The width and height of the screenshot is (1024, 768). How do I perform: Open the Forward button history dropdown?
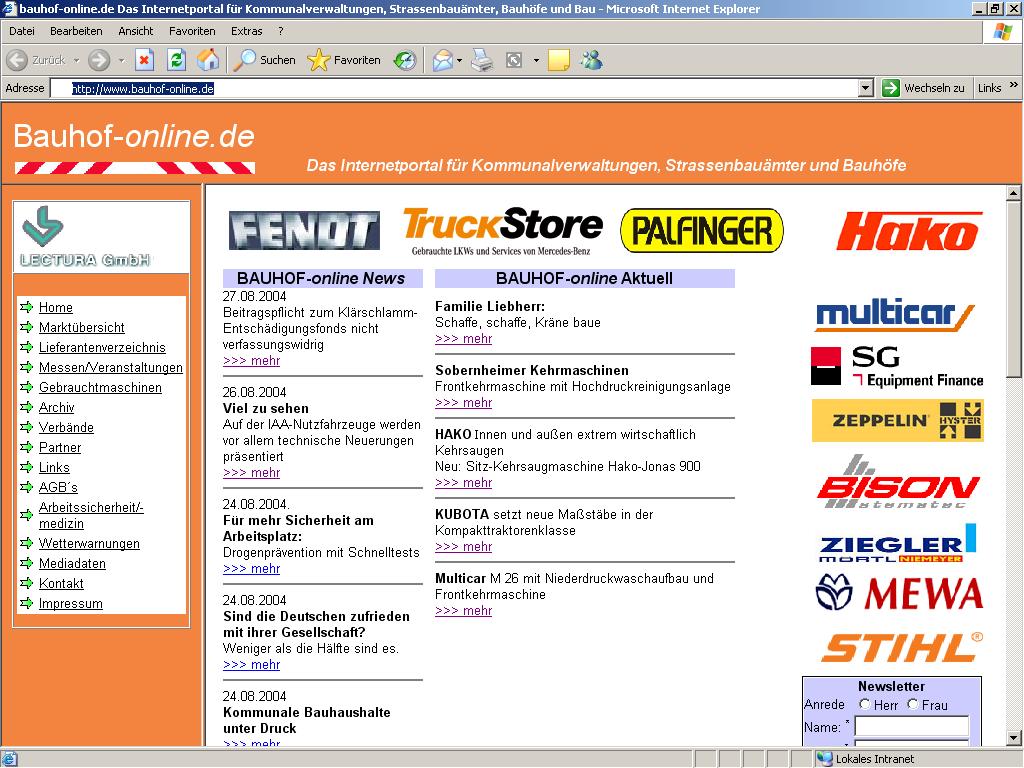[121, 60]
